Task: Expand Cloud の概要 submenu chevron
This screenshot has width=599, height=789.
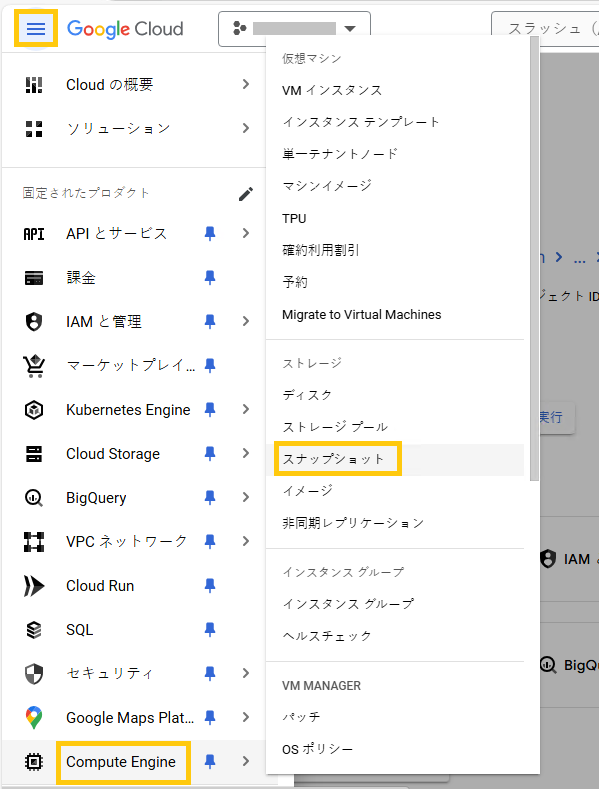Action: pos(246,84)
